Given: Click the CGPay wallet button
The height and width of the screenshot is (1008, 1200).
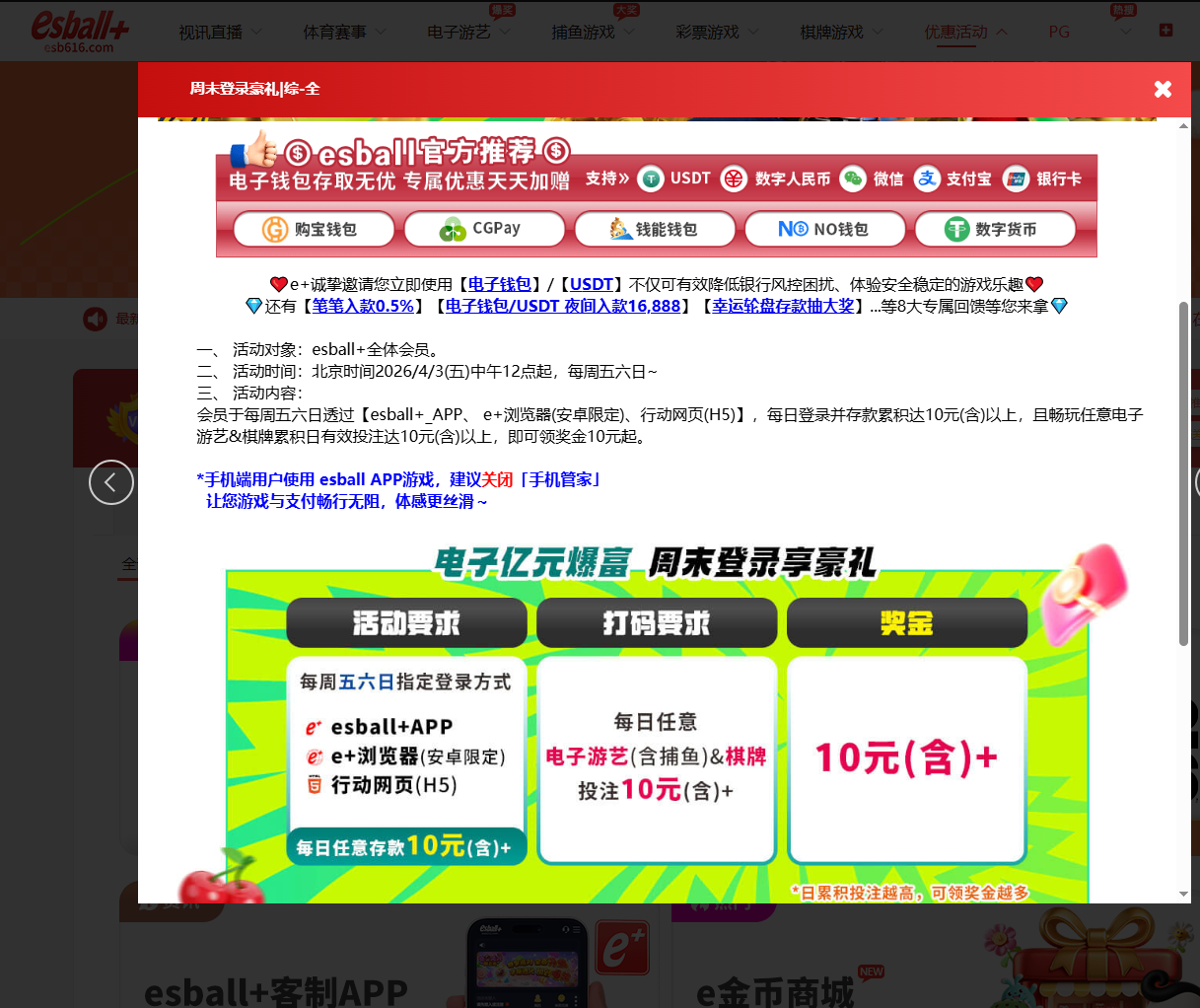Looking at the screenshot, I should tap(484, 229).
